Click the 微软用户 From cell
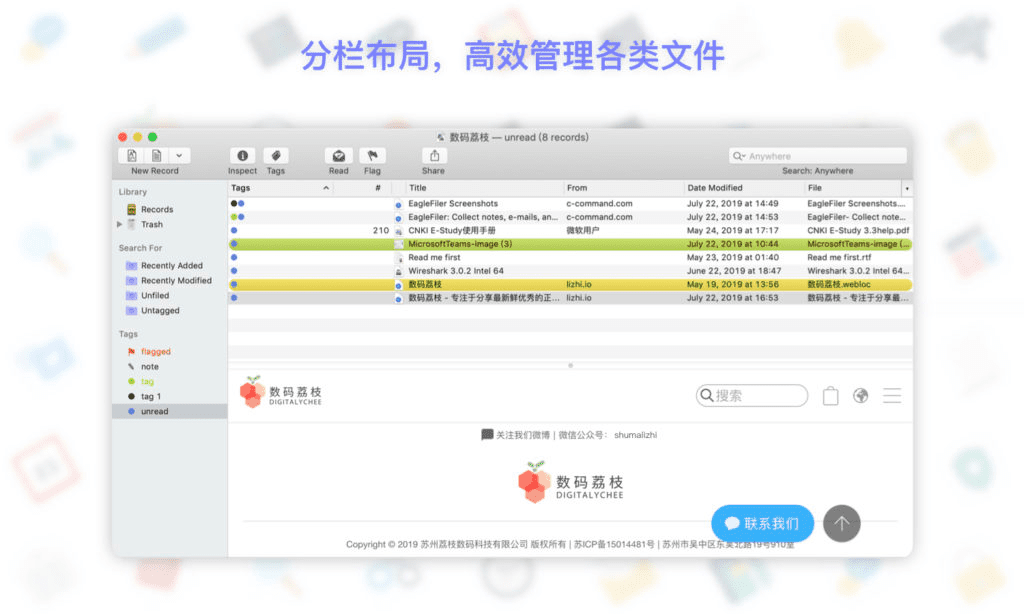This screenshot has width=1024, height=614. click(x=583, y=231)
